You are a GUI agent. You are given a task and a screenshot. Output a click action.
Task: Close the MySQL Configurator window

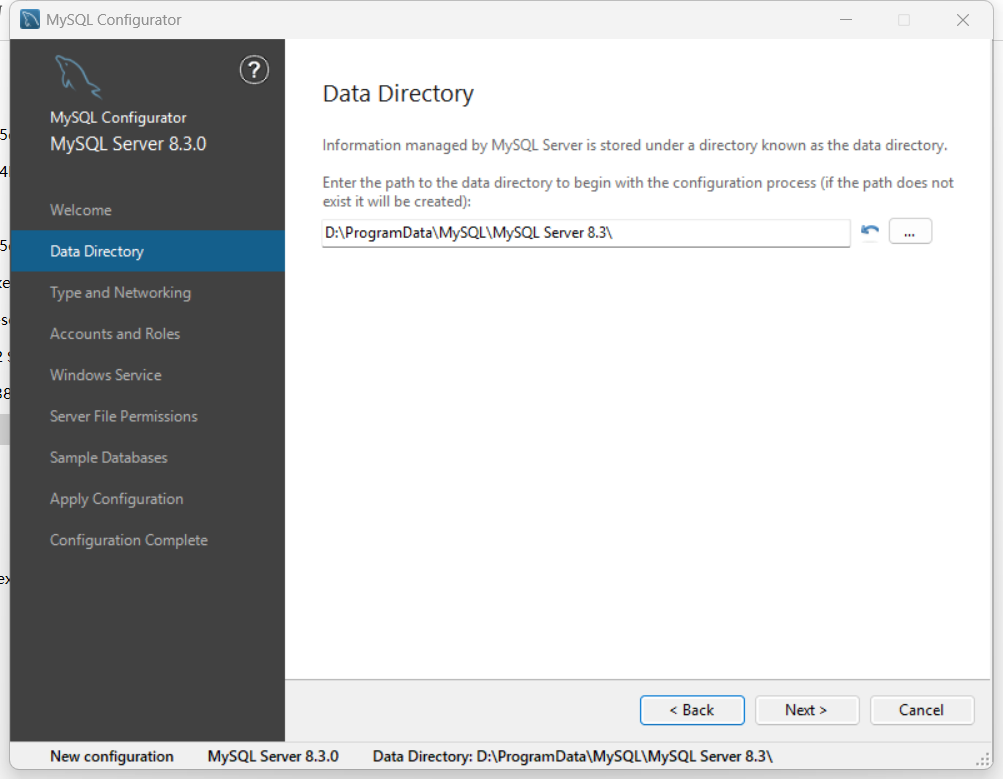tap(963, 20)
